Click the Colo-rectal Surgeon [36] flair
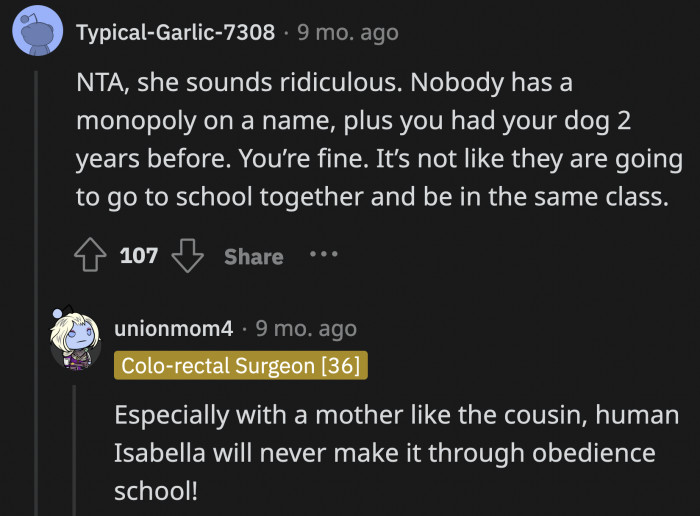This screenshot has width=700, height=516. click(240, 366)
